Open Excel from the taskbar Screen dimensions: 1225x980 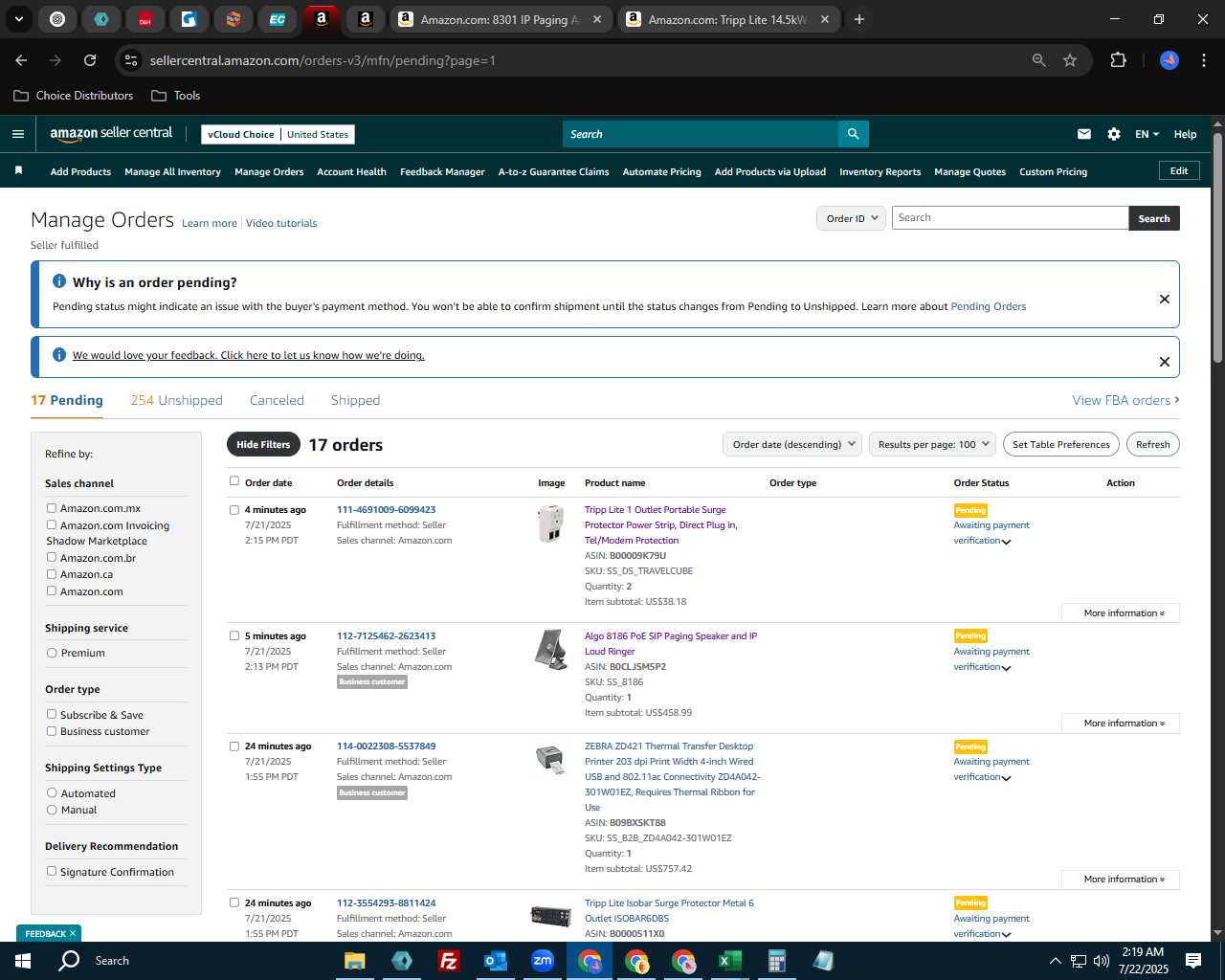click(730, 961)
